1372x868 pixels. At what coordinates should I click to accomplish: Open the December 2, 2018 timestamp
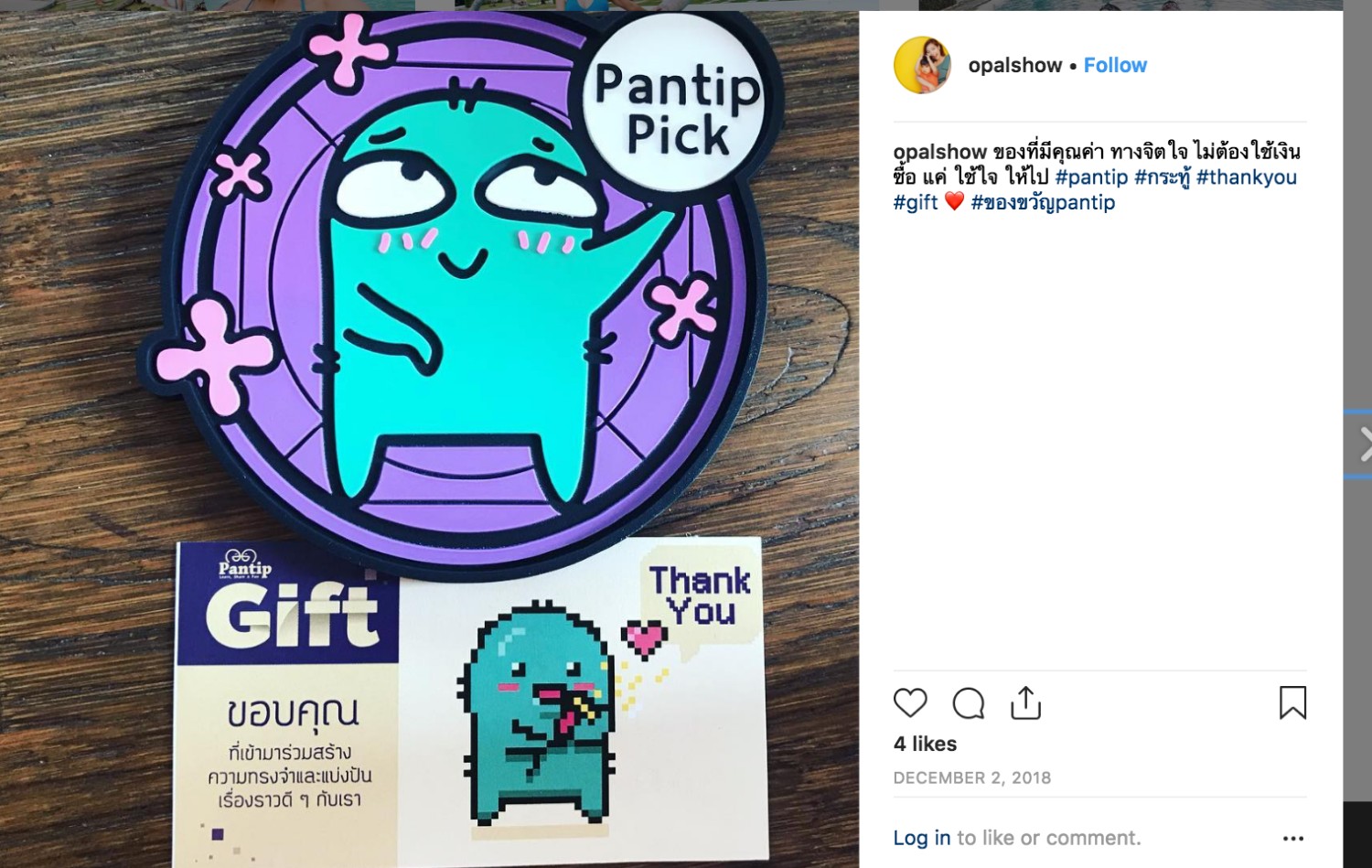point(972,777)
